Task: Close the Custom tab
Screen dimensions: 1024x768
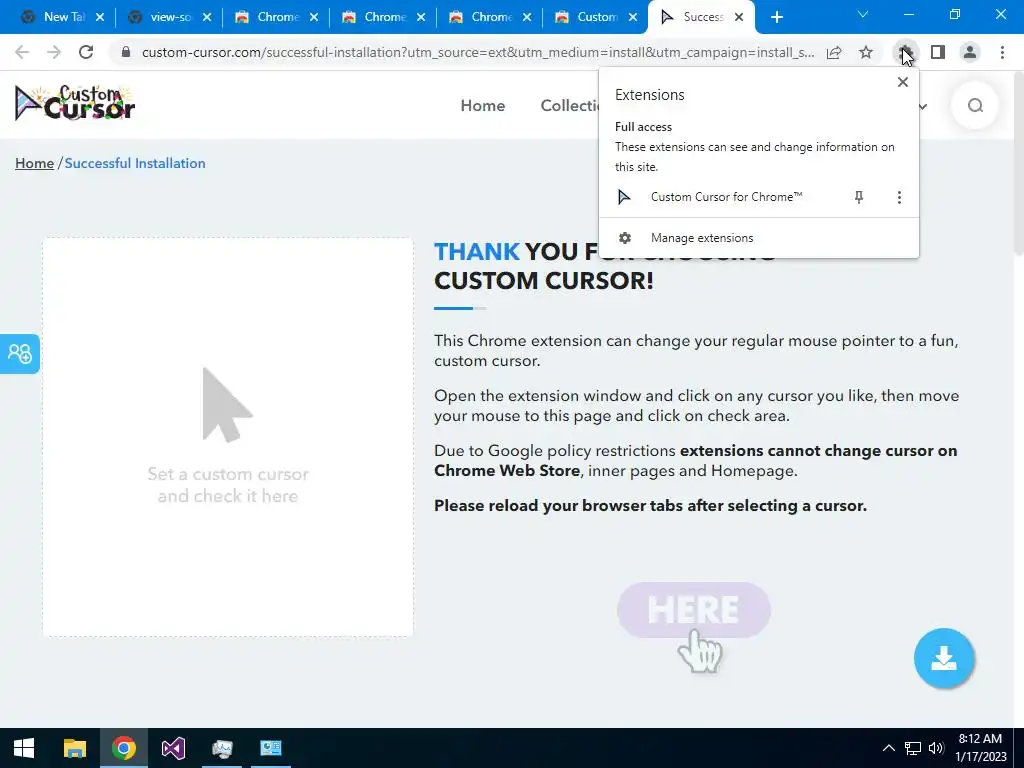Action: pyautogui.click(x=633, y=17)
